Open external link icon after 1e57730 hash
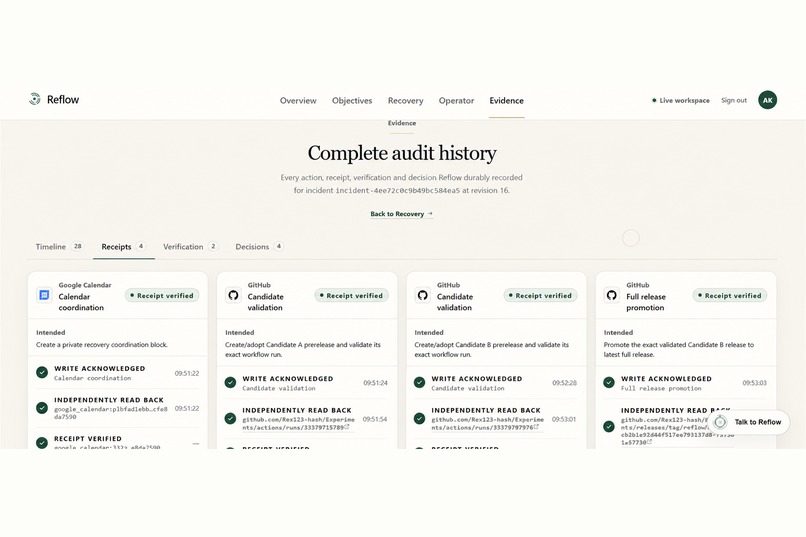This screenshot has height=537, width=806. coord(649,442)
